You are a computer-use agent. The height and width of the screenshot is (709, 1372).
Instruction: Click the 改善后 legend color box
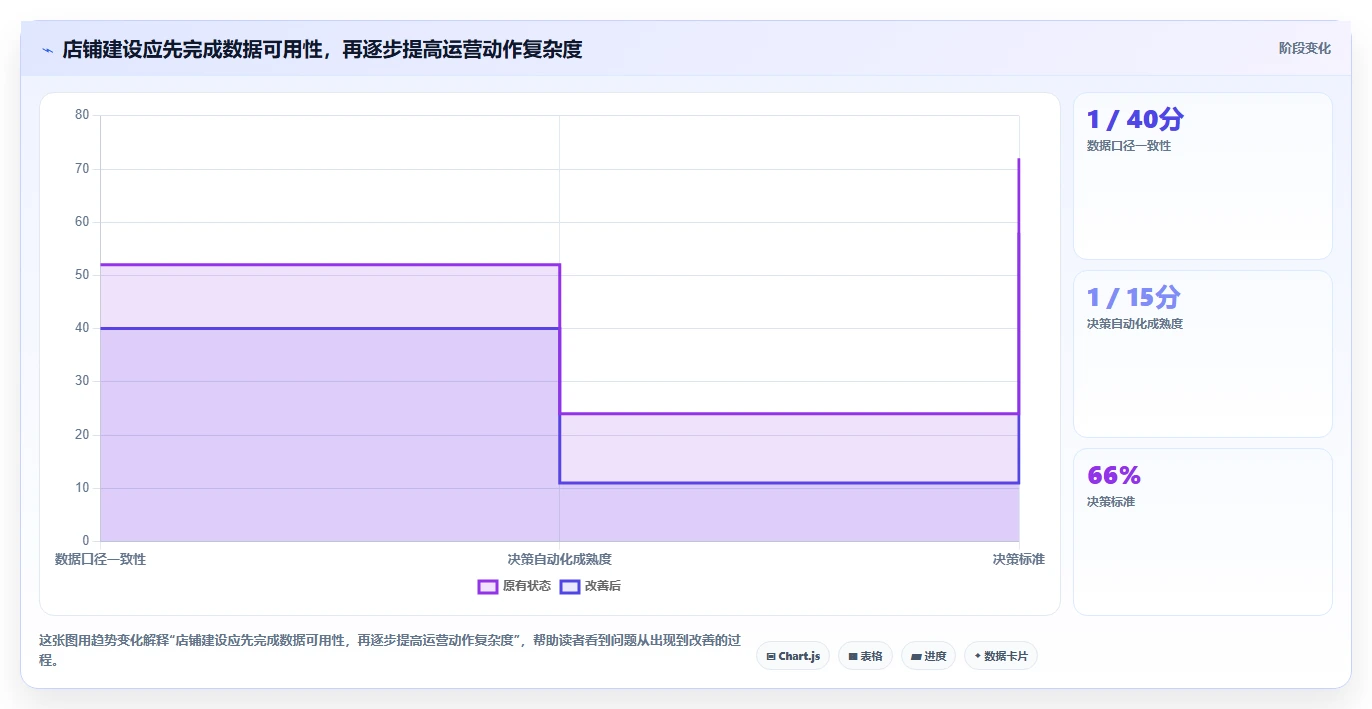(570, 586)
